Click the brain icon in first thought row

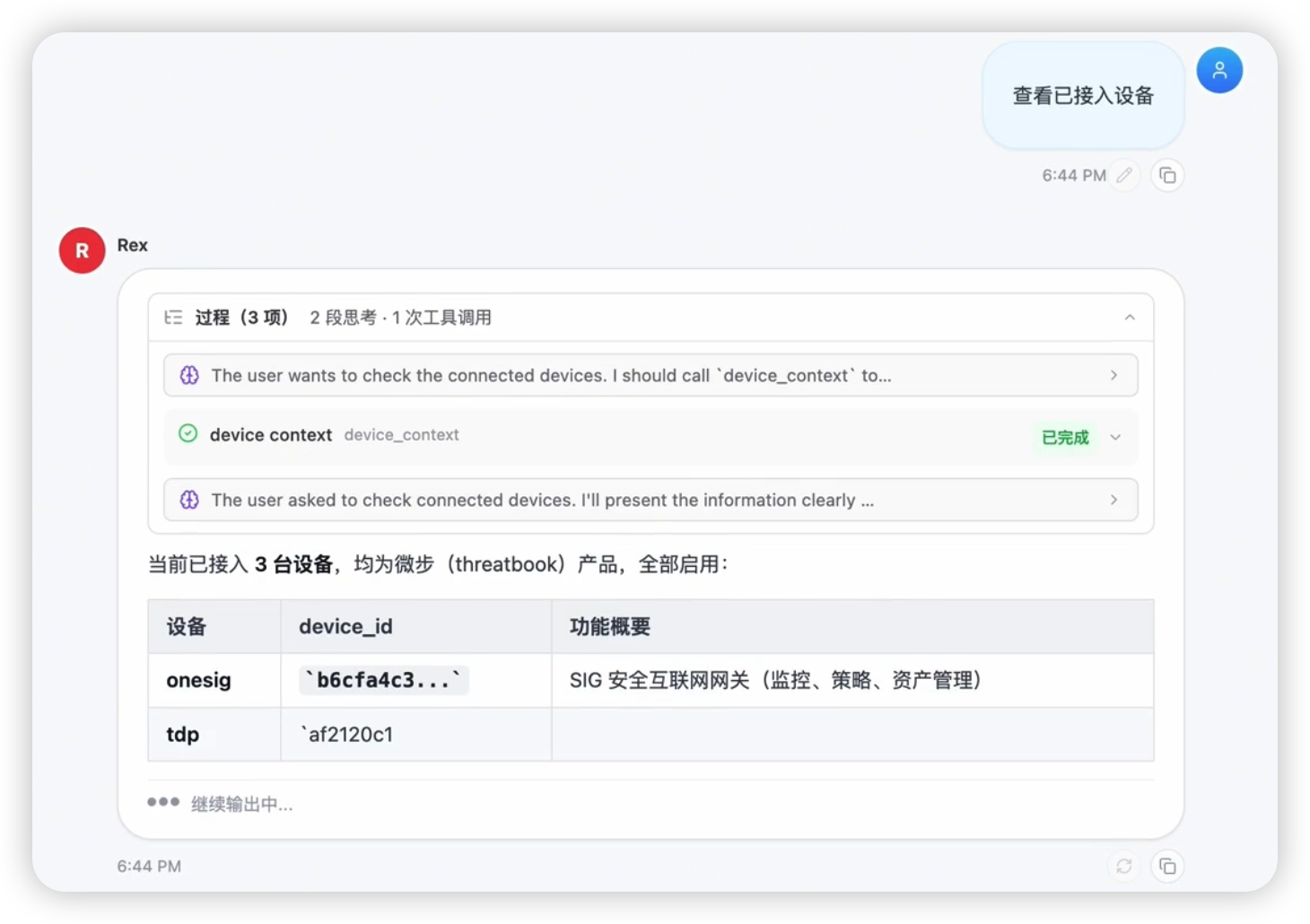189,375
